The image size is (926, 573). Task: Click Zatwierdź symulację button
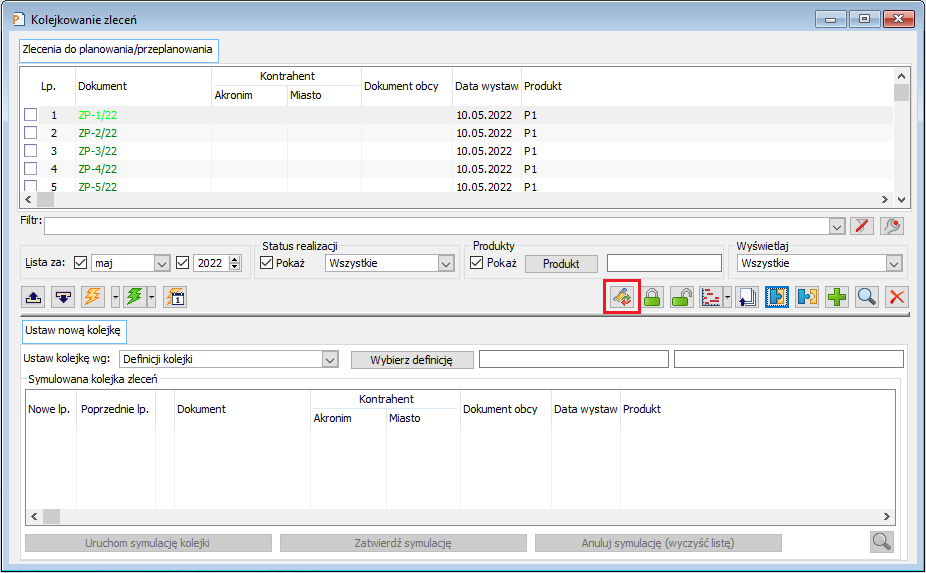coord(403,543)
